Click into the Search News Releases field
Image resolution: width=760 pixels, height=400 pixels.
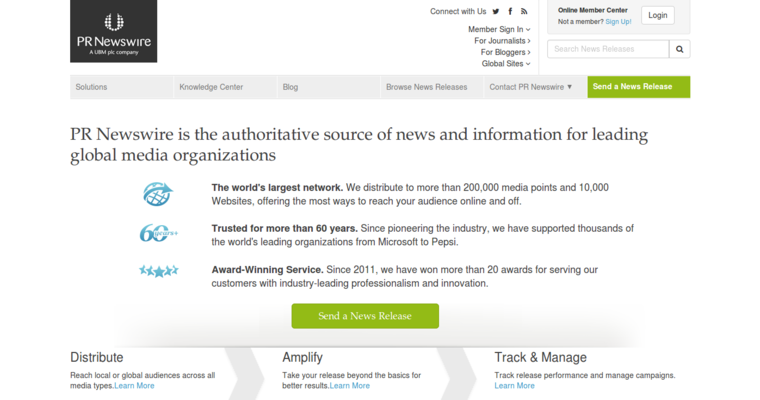pyautogui.click(x=608, y=49)
